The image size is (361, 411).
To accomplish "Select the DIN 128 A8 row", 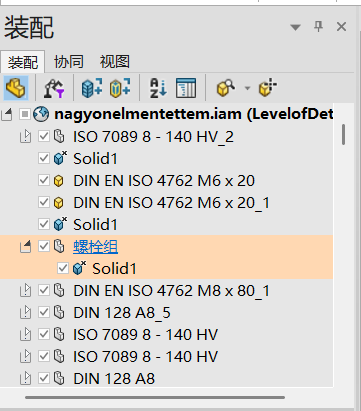I will coord(114,379).
